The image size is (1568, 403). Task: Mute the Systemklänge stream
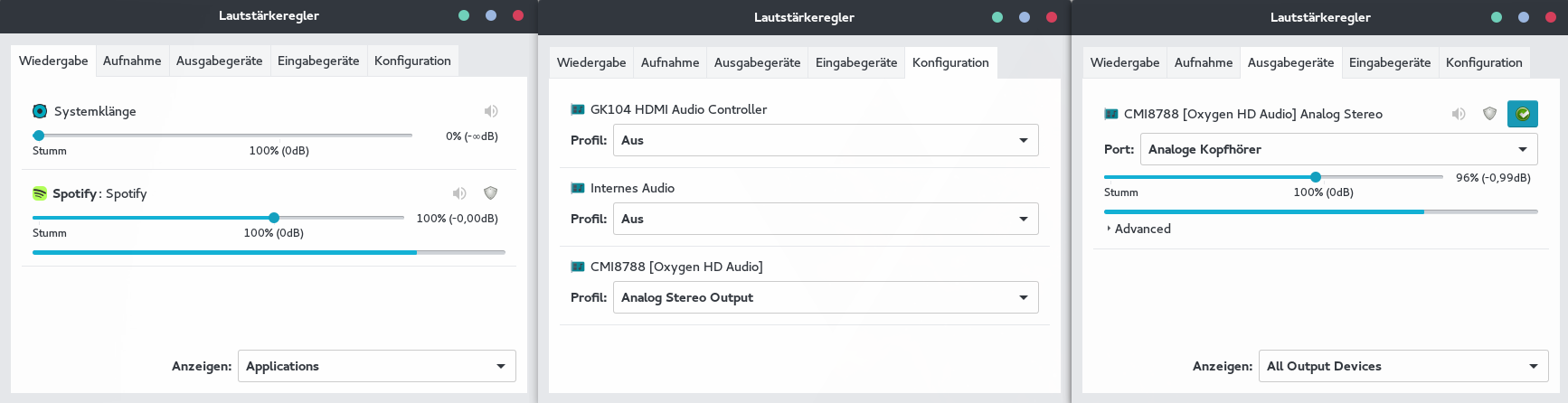pos(491,111)
